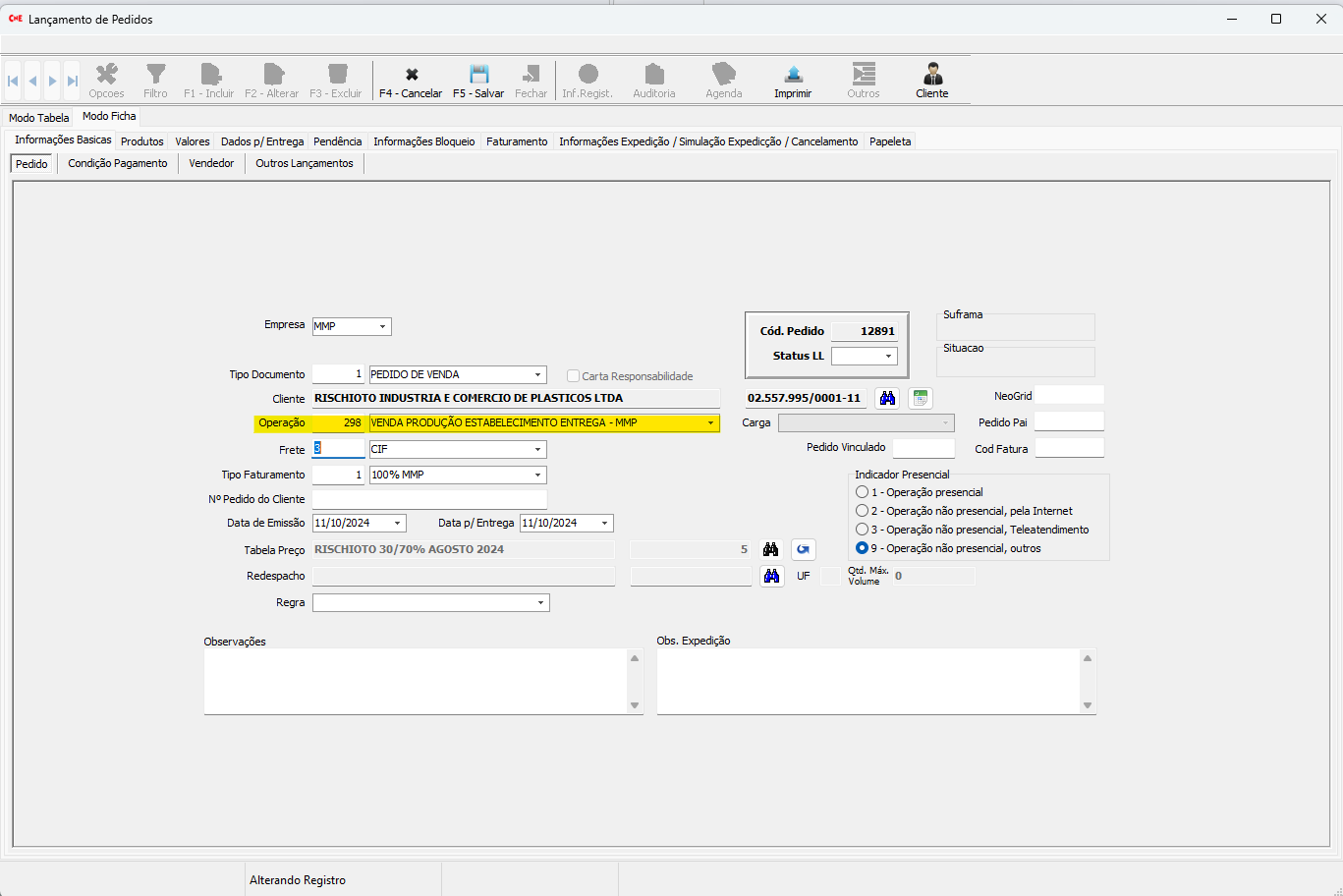
Task: Click the calendar icon beside the CNPJ field
Action: tap(921, 398)
